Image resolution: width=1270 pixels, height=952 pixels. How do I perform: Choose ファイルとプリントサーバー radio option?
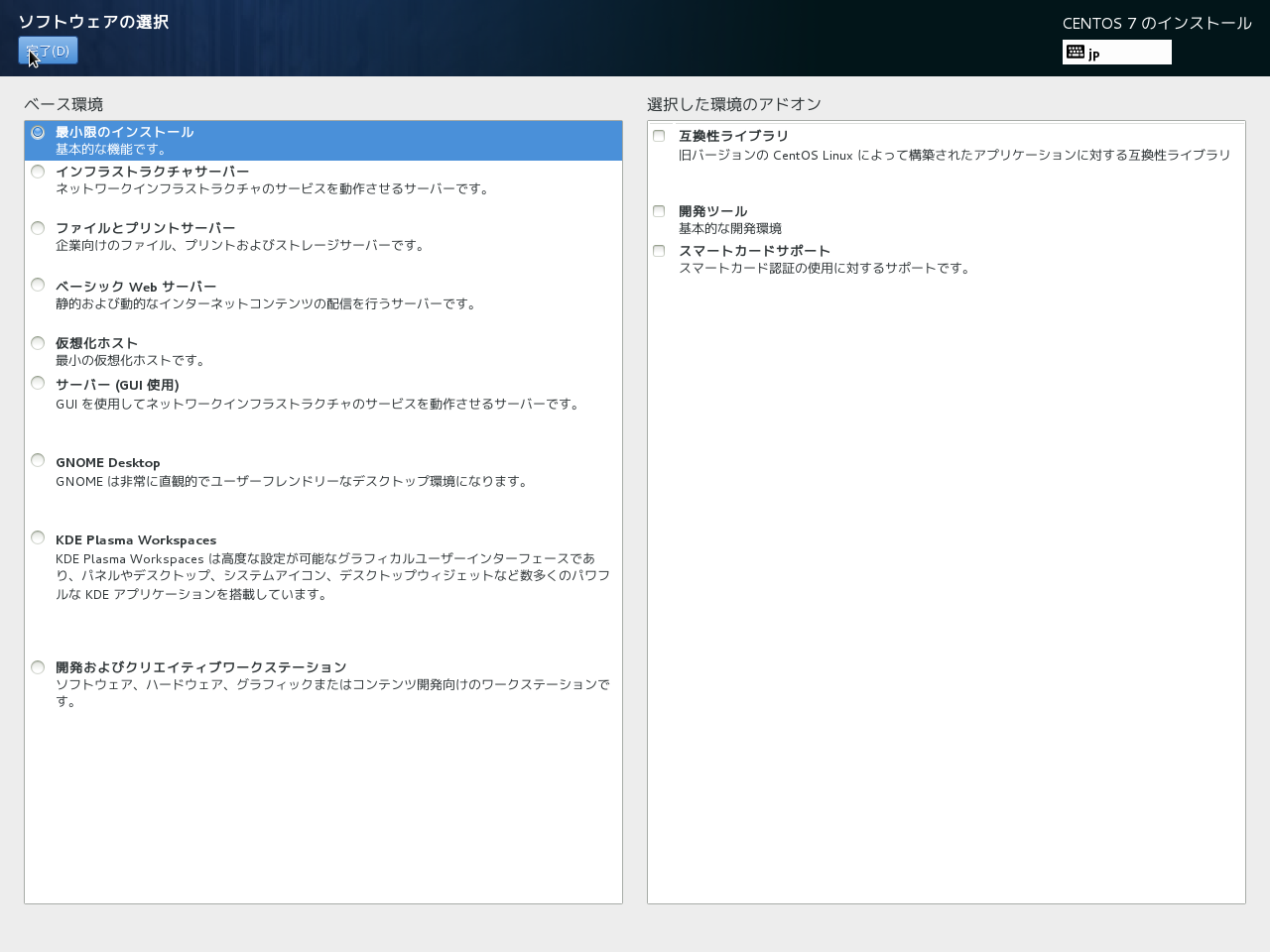tap(38, 228)
